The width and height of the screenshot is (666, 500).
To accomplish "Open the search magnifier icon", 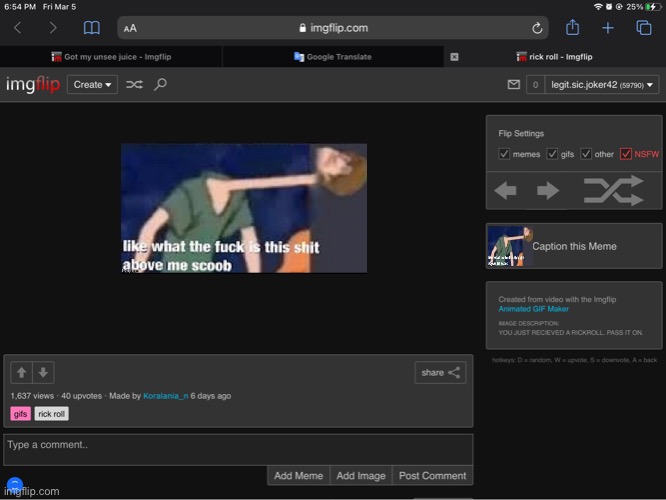I will tap(160, 84).
